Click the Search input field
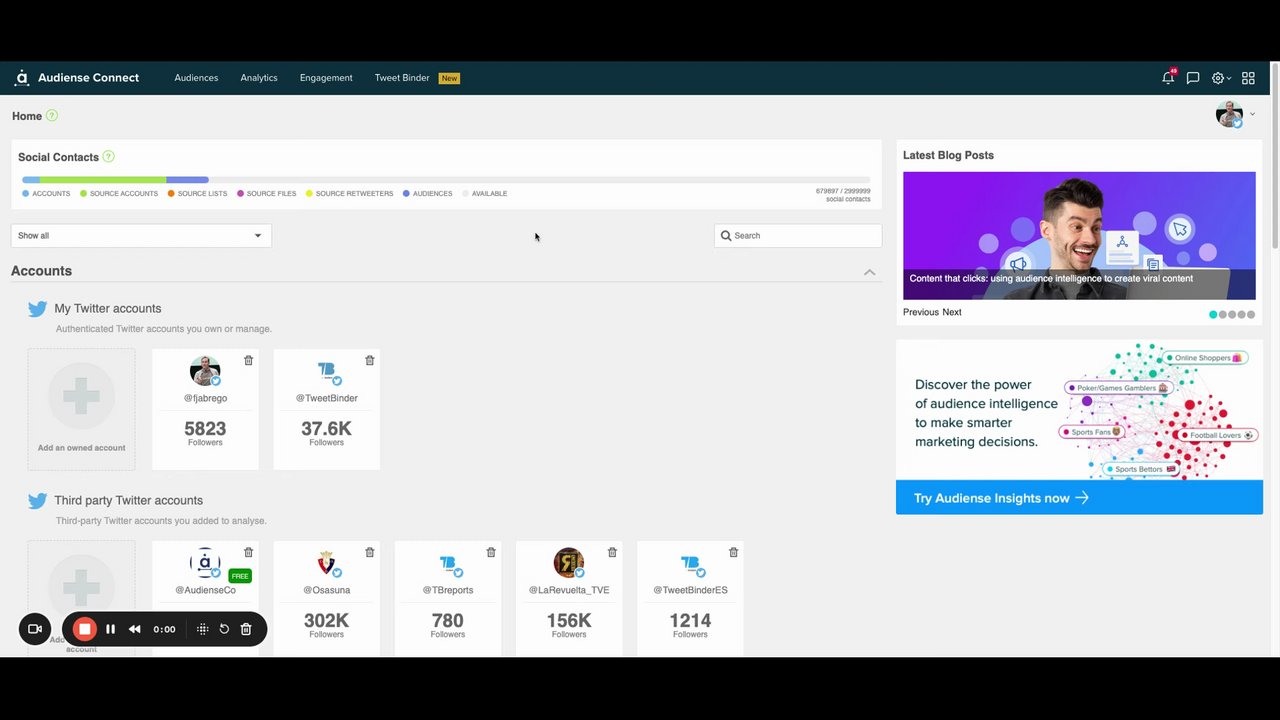The image size is (1280, 720). tap(798, 236)
